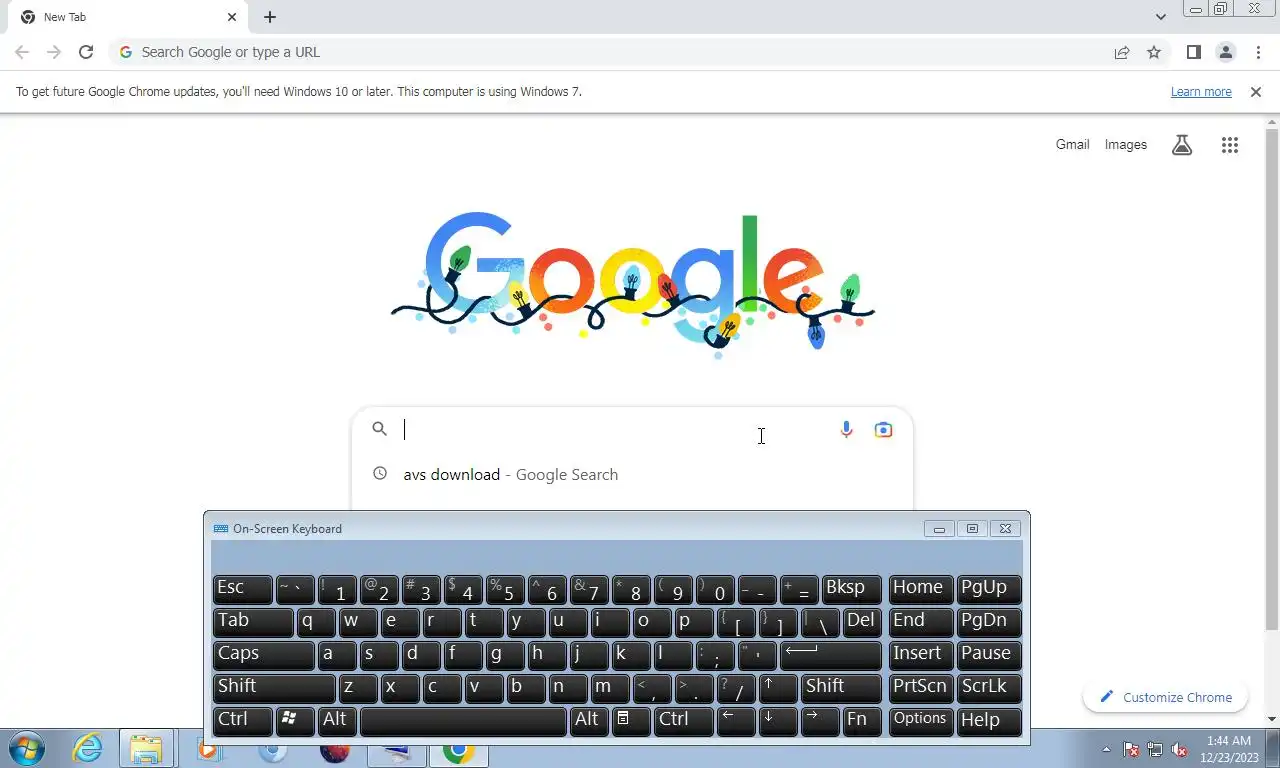
Task: Toggle the right Shift key
Action: pyautogui.click(x=840, y=688)
